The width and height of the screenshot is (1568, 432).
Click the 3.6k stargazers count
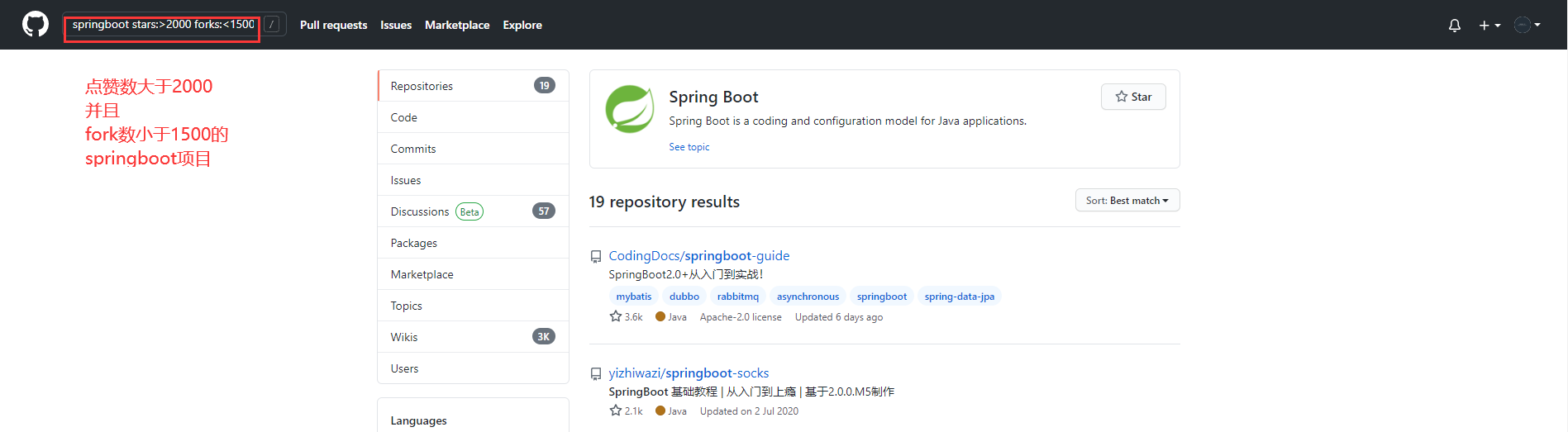click(x=626, y=317)
